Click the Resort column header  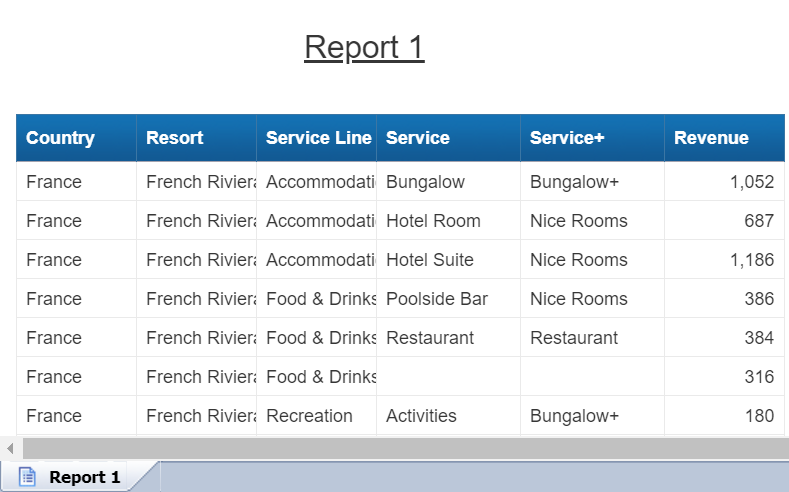[x=175, y=138]
